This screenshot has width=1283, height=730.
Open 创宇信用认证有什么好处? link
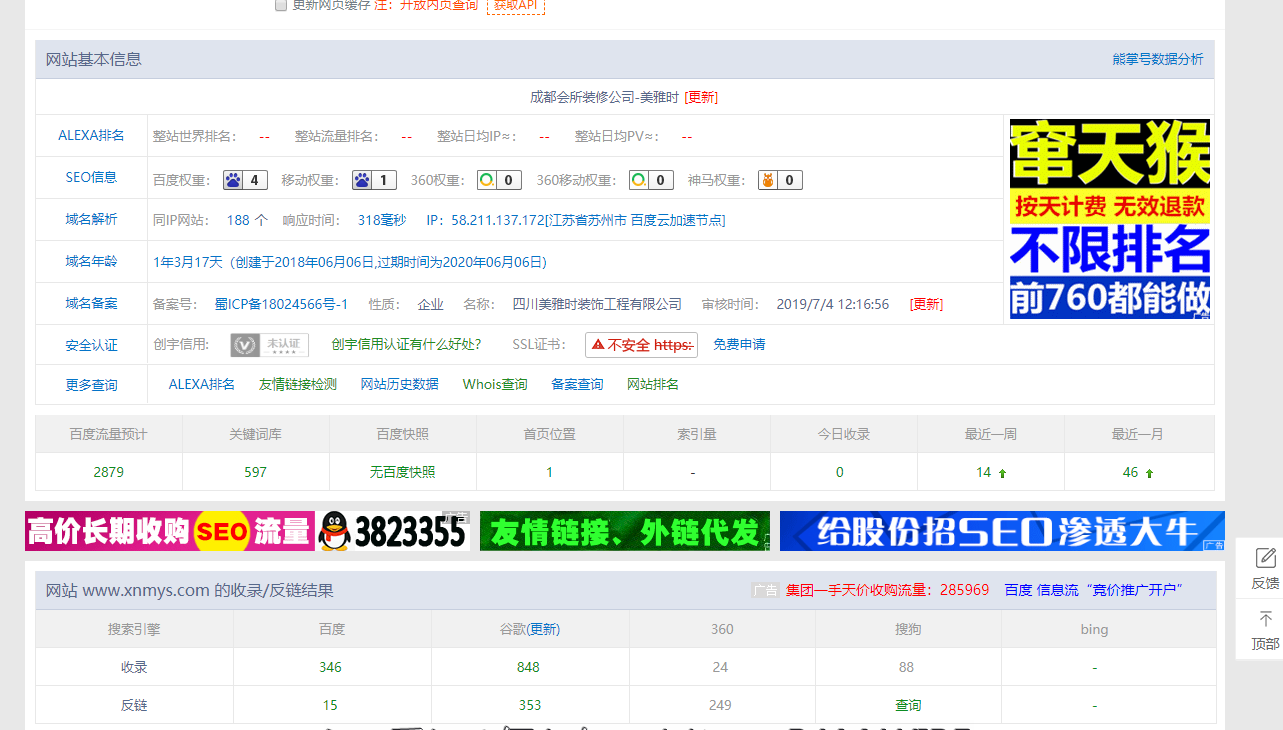(406, 344)
